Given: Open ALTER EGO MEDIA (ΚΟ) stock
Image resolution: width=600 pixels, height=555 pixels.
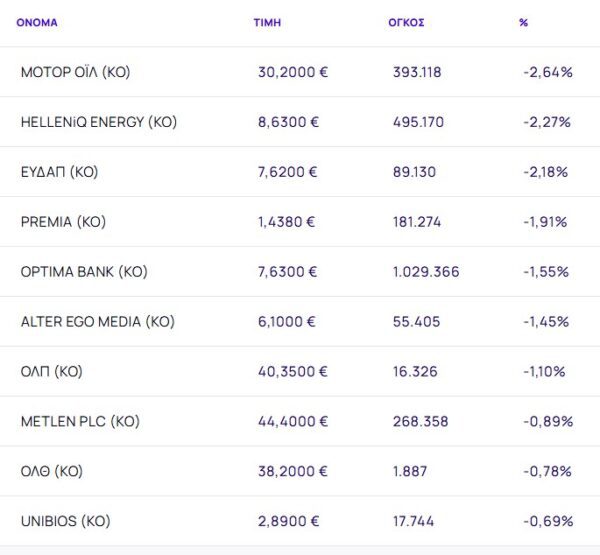Looking at the screenshot, I should pos(97,322).
